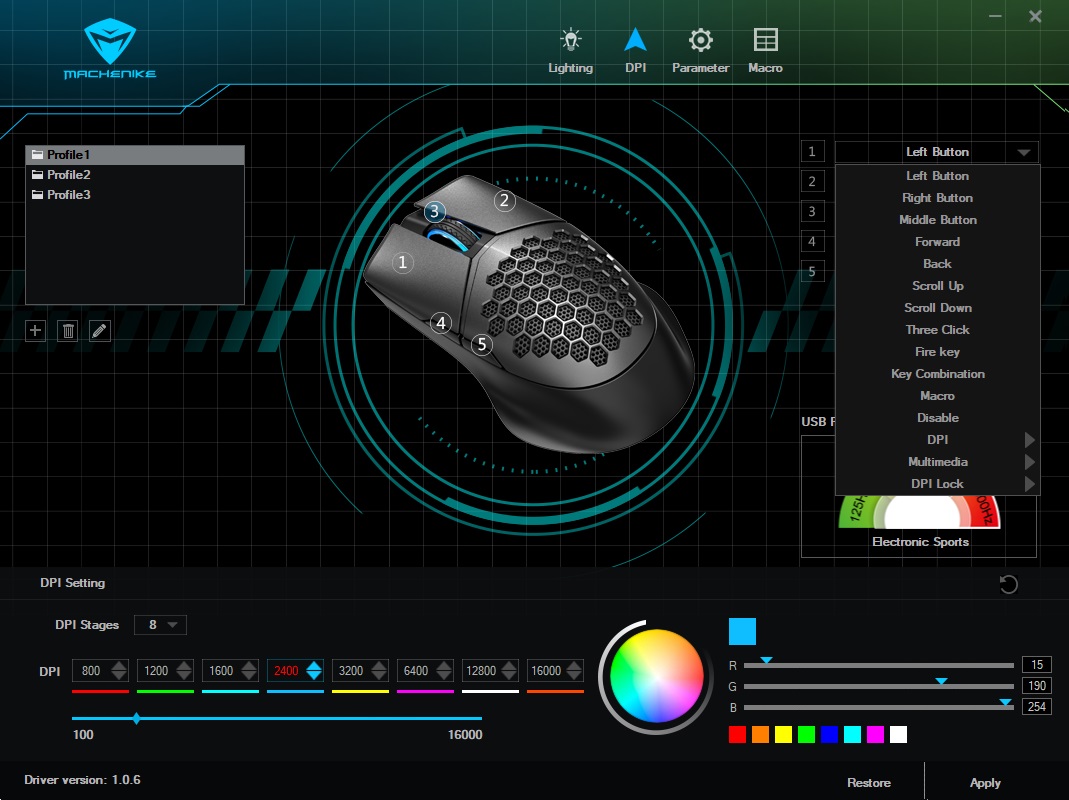Screen dimensions: 1069x800
Task: Rename profile with the pencil icon
Action: [x=100, y=331]
